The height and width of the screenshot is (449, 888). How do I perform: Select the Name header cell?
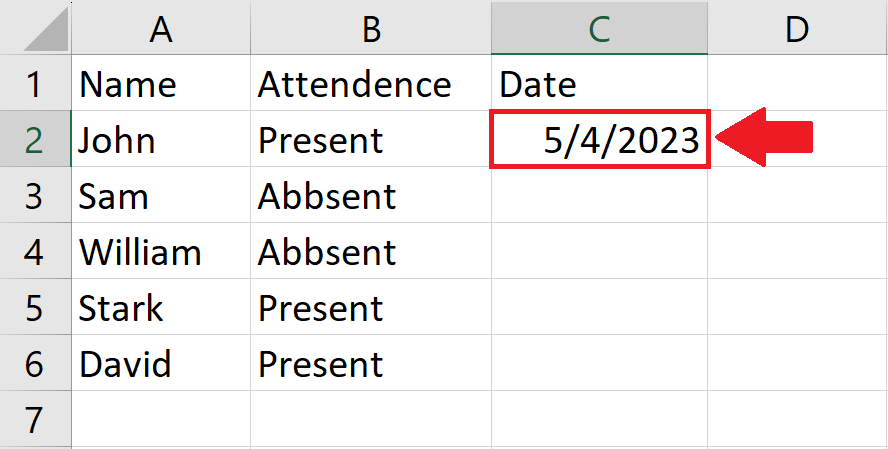pos(161,83)
